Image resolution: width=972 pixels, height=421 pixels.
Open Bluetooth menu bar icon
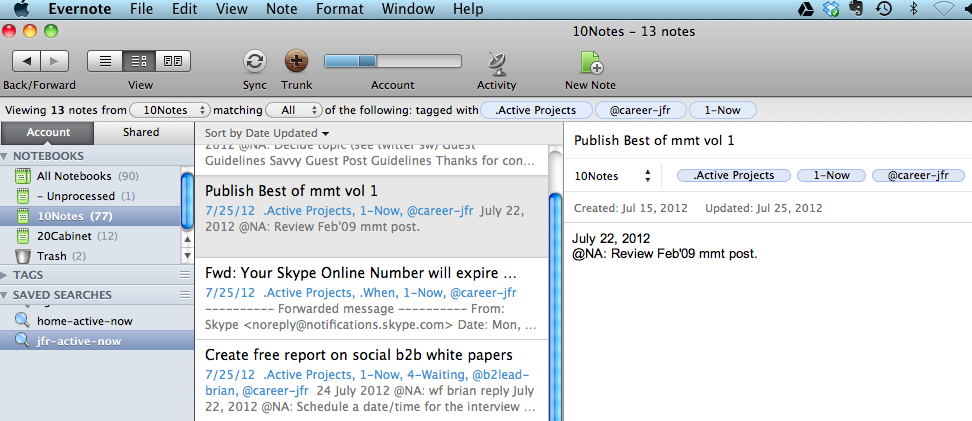pyautogui.click(x=913, y=9)
